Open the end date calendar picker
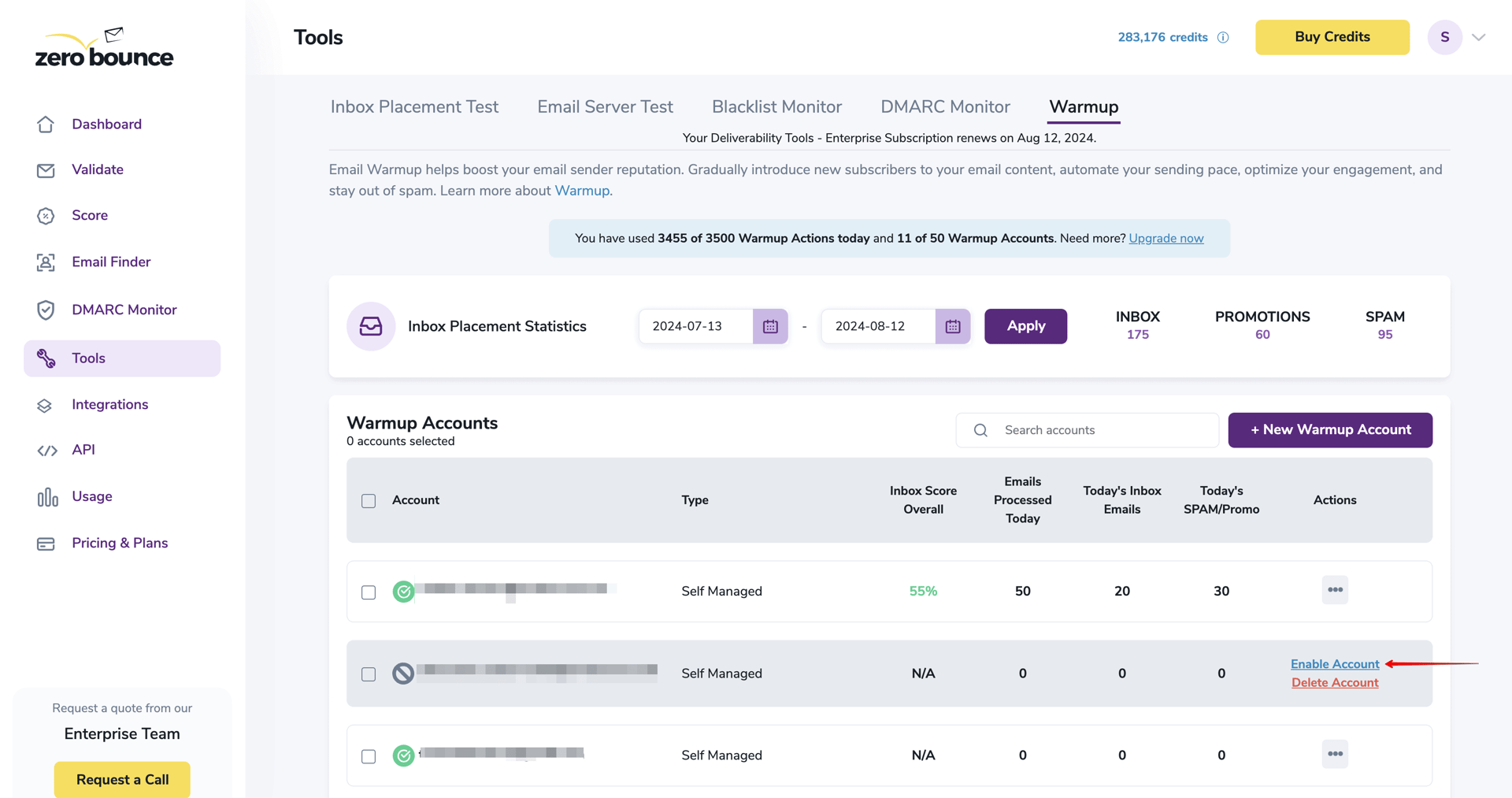 coord(952,326)
